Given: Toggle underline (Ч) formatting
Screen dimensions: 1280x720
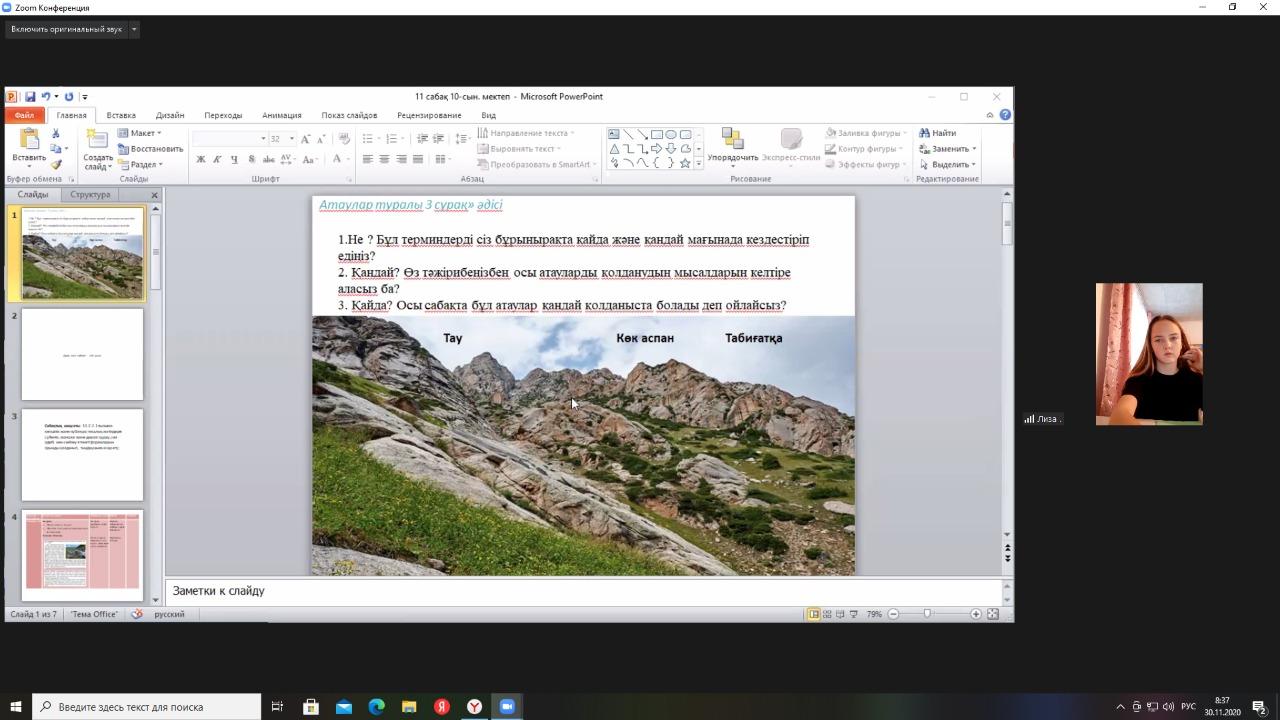Looking at the screenshot, I should (x=234, y=159).
